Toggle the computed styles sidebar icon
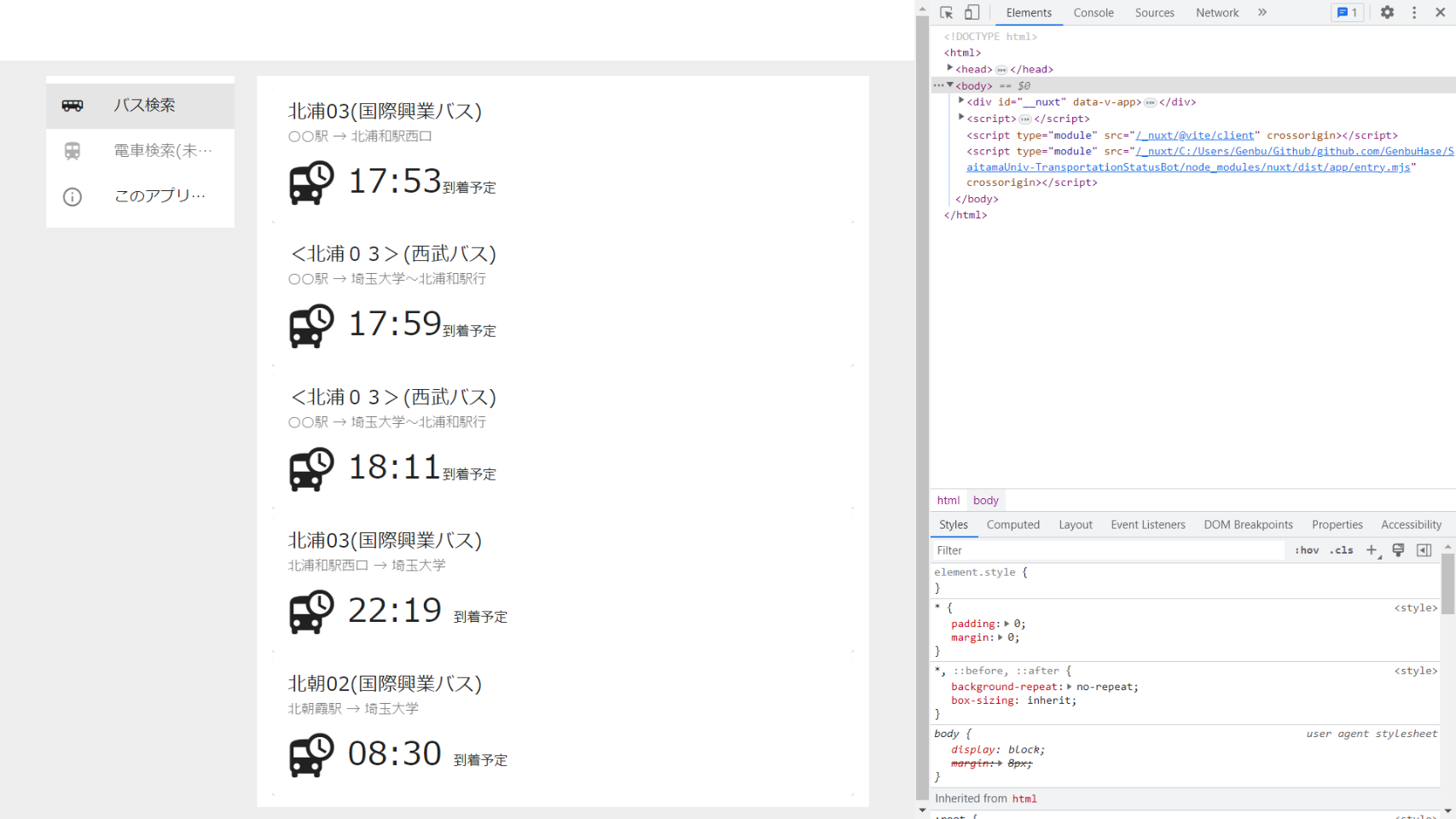Image resolution: width=1456 pixels, height=819 pixels. [x=1424, y=550]
